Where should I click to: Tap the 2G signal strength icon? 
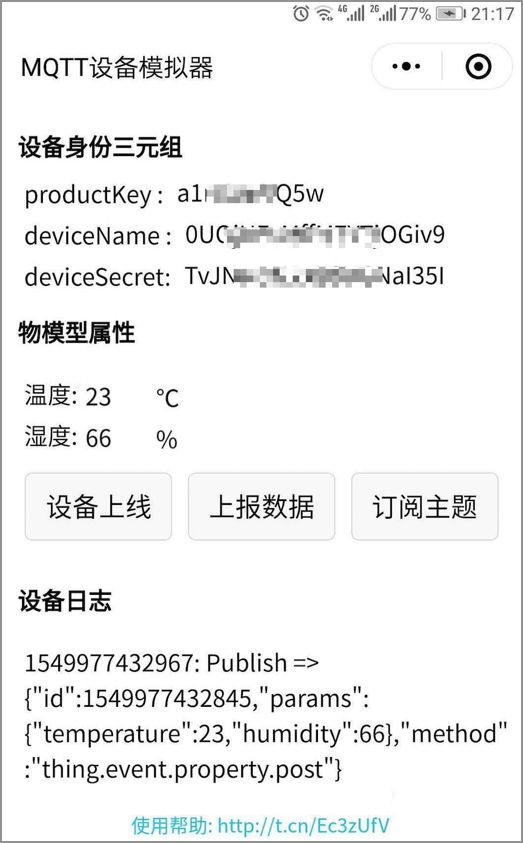383,13
